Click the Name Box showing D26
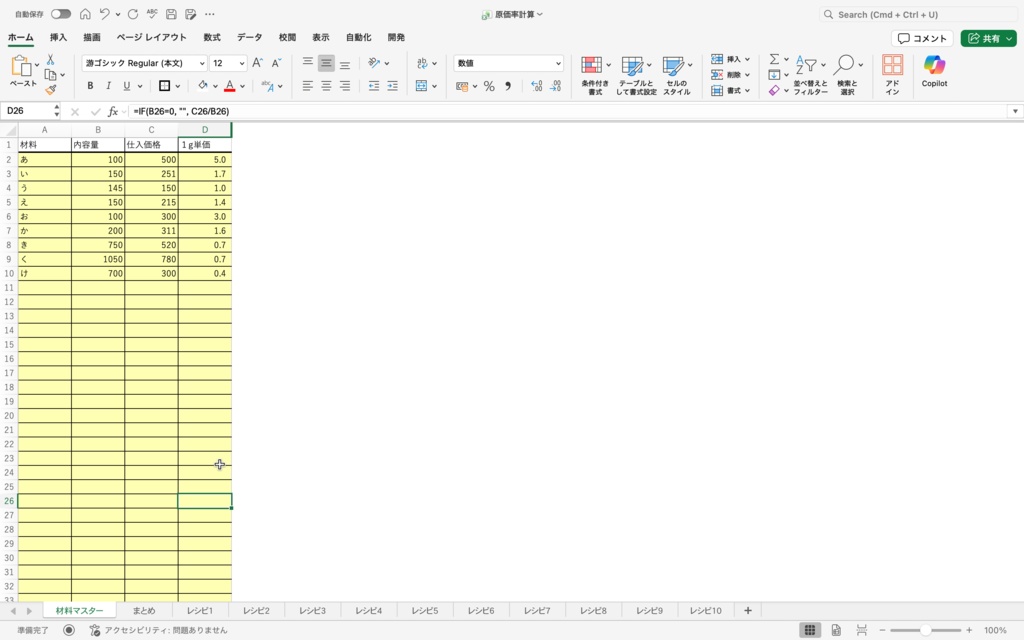 [x=30, y=111]
